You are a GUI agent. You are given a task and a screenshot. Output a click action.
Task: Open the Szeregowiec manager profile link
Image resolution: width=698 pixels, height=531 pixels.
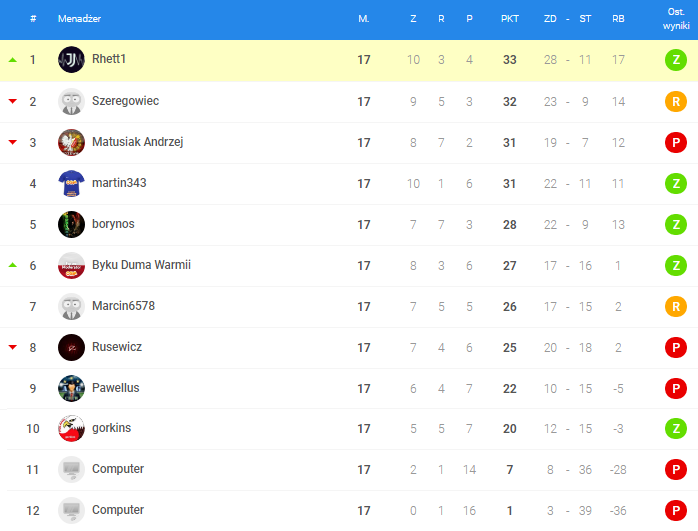click(x=126, y=101)
